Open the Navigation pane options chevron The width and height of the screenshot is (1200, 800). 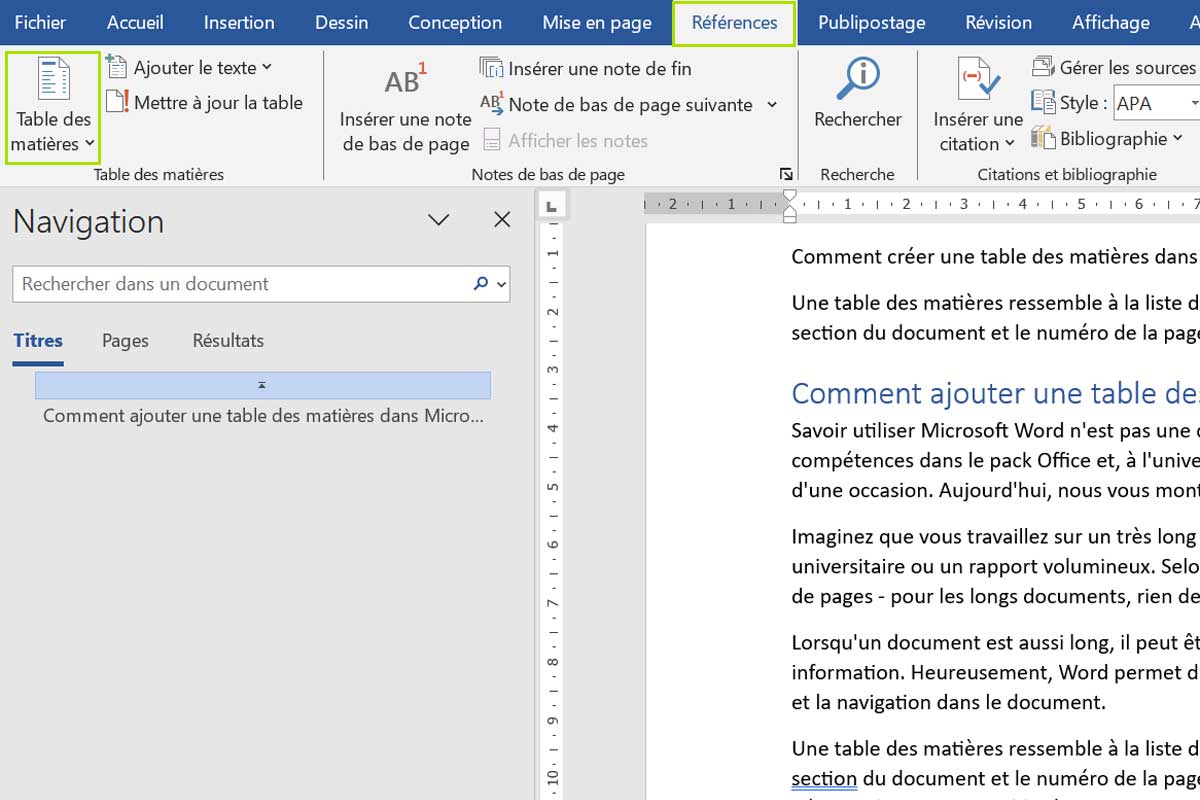[x=438, y=219]
